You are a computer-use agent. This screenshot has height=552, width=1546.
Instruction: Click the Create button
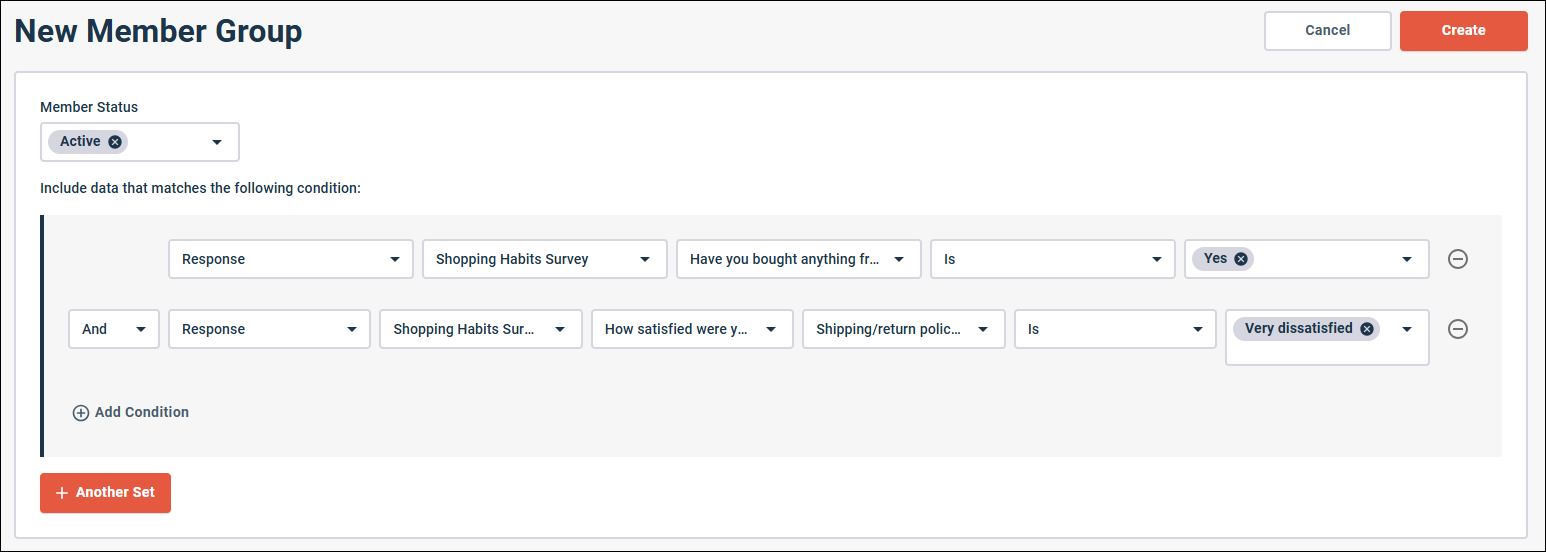[x=1463, y=31]
